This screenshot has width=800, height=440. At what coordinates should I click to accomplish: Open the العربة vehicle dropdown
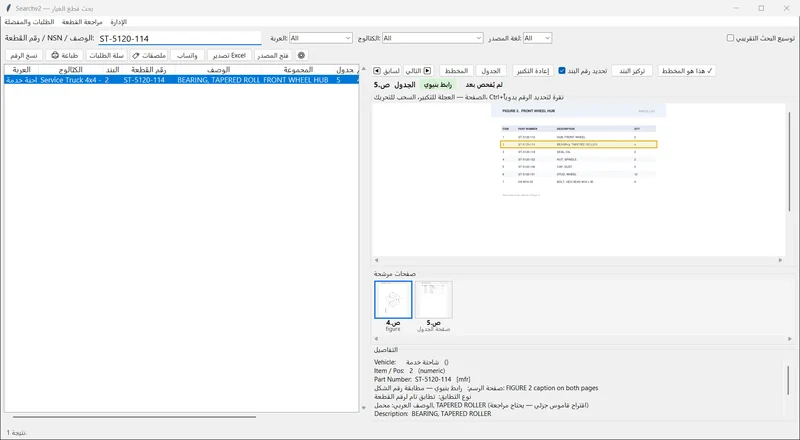click(320, 38)
